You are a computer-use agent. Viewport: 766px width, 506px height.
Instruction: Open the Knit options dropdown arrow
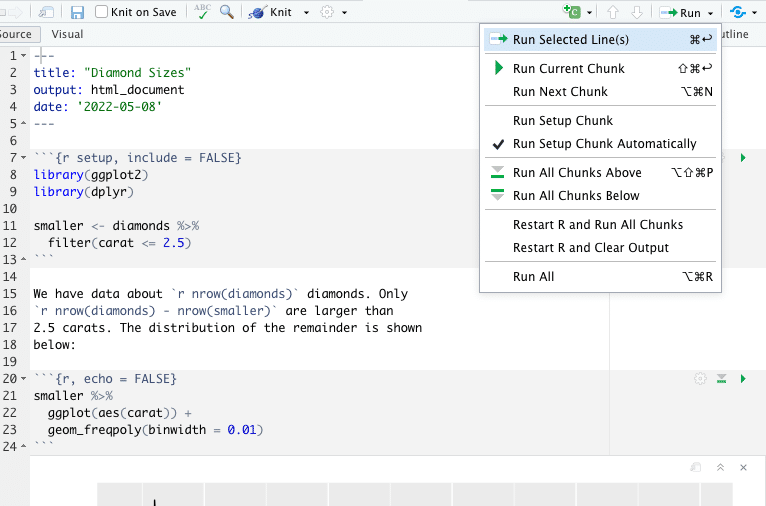click(x=306, y=13)
